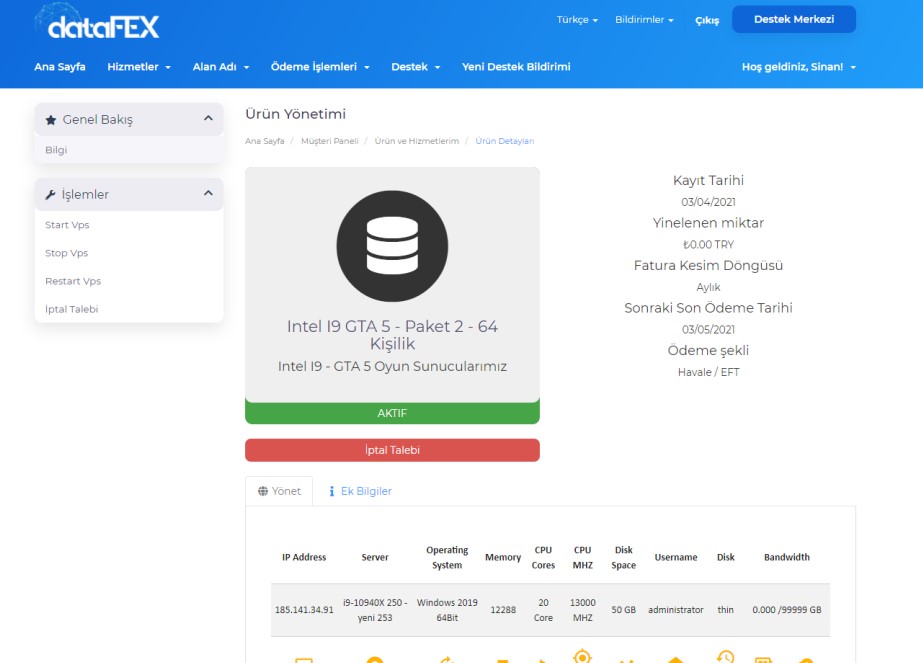This screenshot has height=663, width=923.
Task: Click the Intel I9 GTA 5 product title
Action: point(392,334)
